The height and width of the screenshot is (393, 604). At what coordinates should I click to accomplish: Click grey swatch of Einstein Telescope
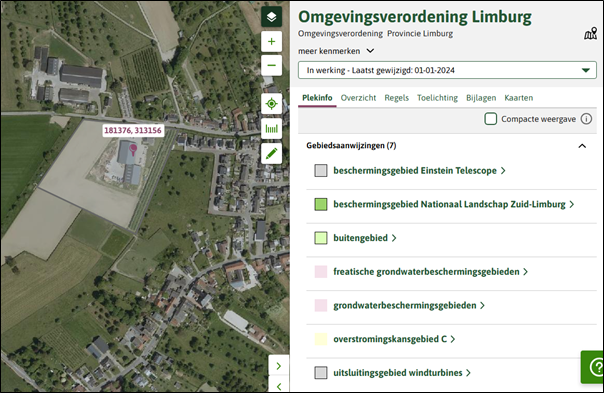pyautogui.click(x=321, y=171)
